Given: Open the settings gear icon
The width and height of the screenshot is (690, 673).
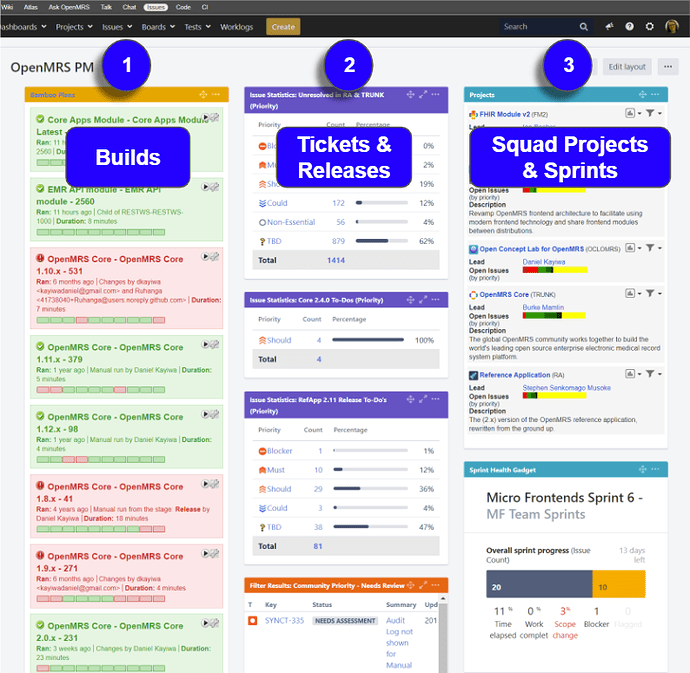Looking at the screenshot, I should pos(650,27).
